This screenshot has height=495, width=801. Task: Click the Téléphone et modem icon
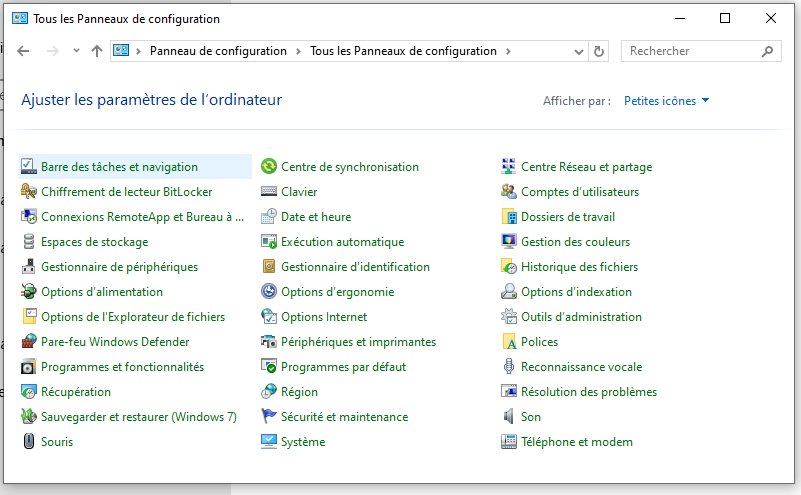click(x=509, y=441)
